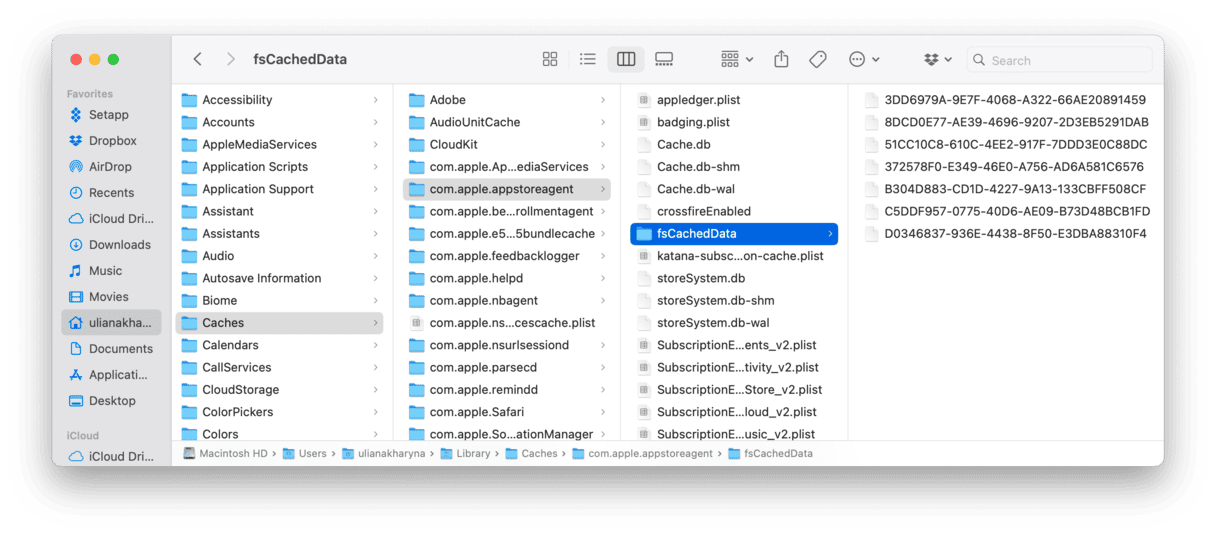Open the More actions menu
This screenshot has height=535, width=1216.
tap(864, 59)
